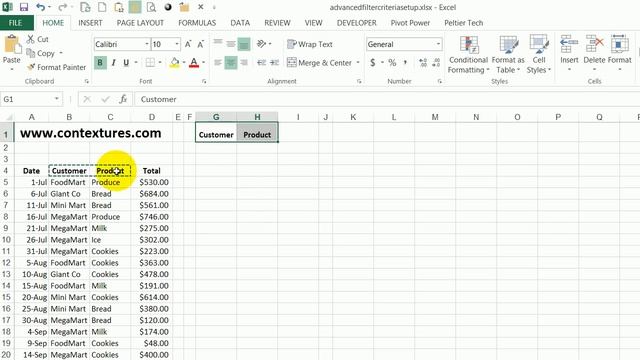The height and width of the screenshot is (360, 640).
Task: Apply the red font color
Action: pyautogui.click(x=194, y=62)
